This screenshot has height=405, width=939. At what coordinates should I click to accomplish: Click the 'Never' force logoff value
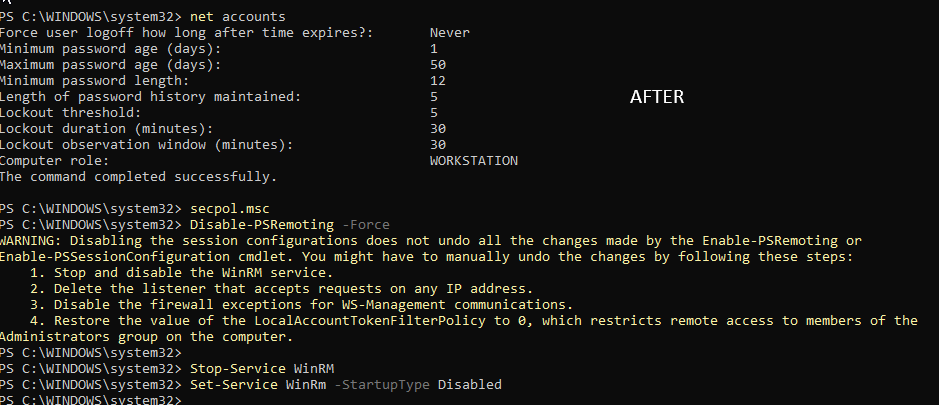pyautogui.click(x=449, y=33)
